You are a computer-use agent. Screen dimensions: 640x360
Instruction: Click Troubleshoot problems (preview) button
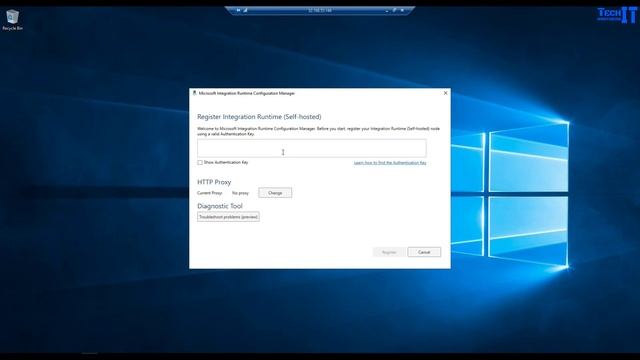228,217
